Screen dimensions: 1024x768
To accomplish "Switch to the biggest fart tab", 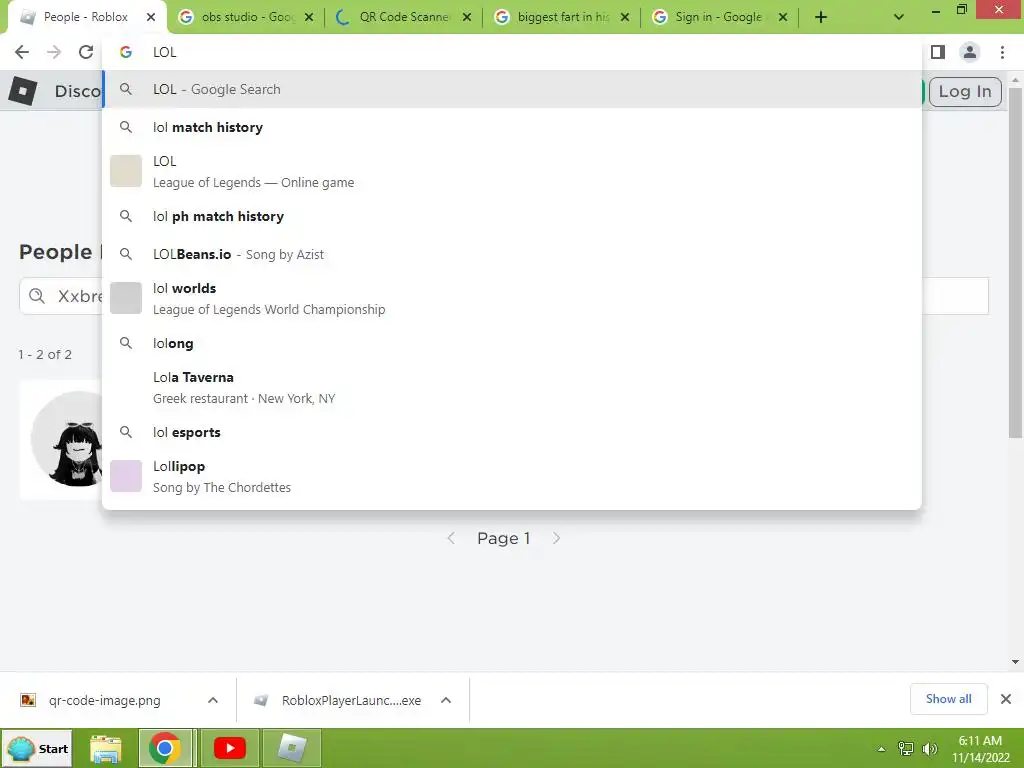I will pos(552,17).
